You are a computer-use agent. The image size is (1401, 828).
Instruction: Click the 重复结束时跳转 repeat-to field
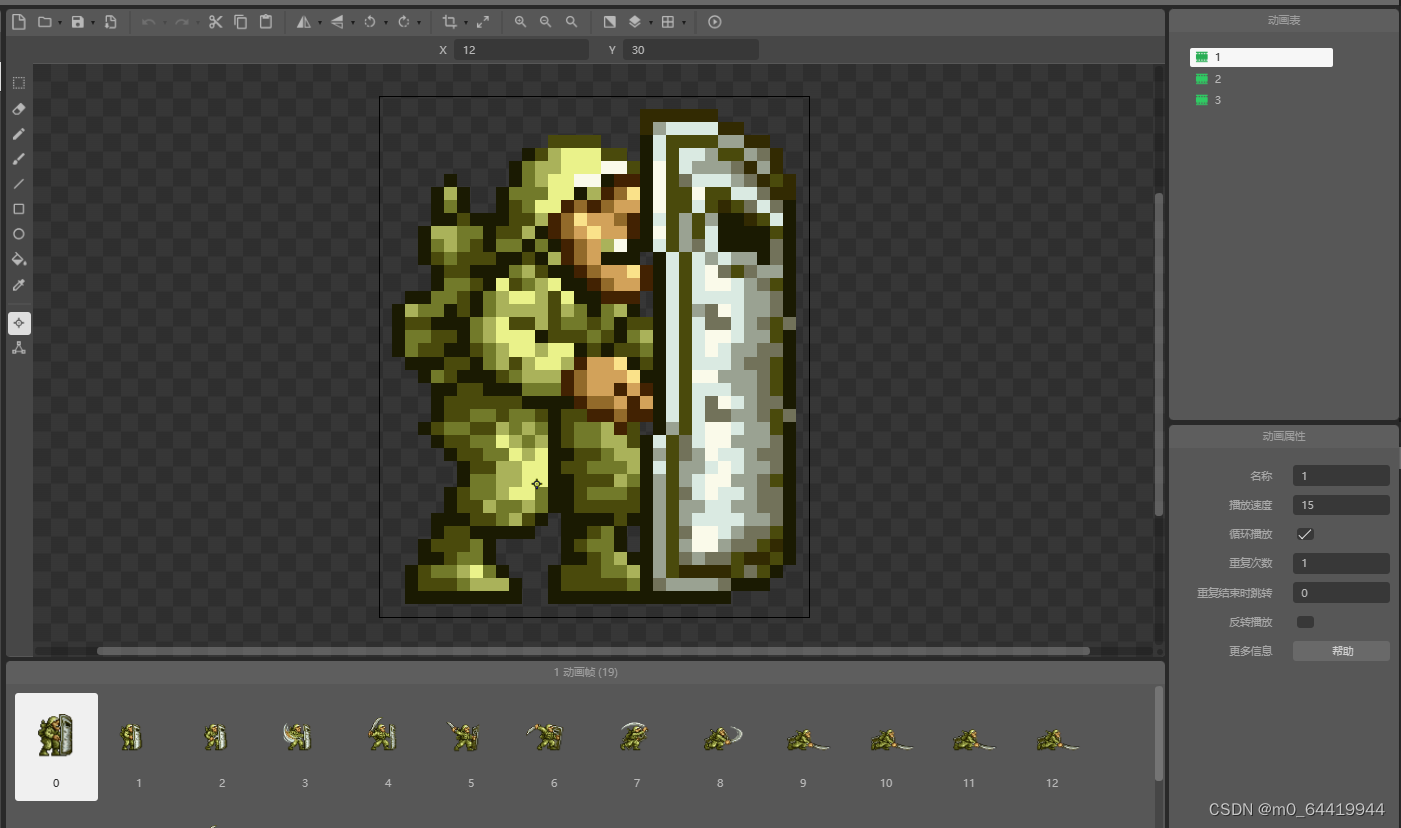coord(1341,593)
